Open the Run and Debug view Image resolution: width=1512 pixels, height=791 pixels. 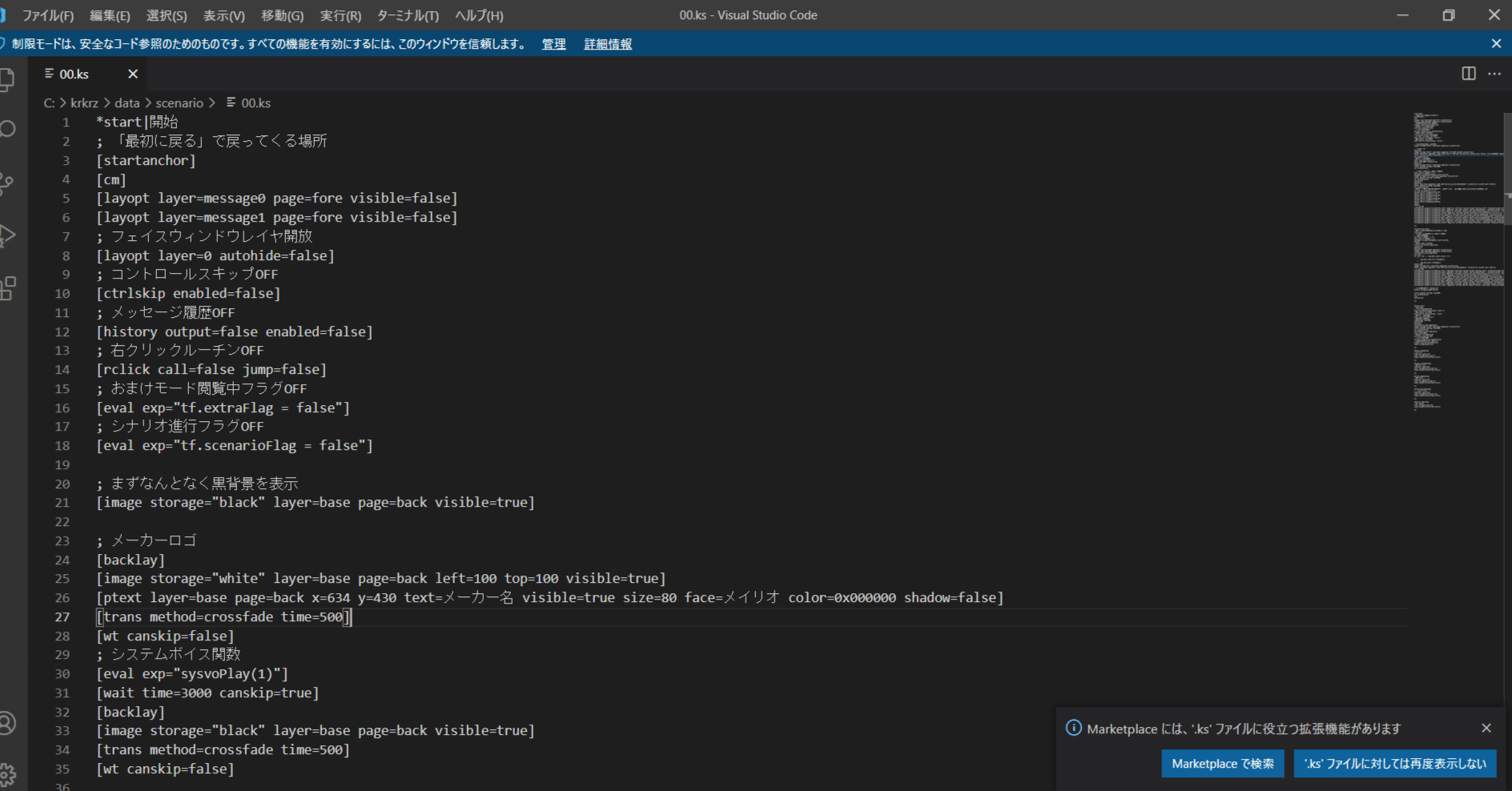pos(6,235)
